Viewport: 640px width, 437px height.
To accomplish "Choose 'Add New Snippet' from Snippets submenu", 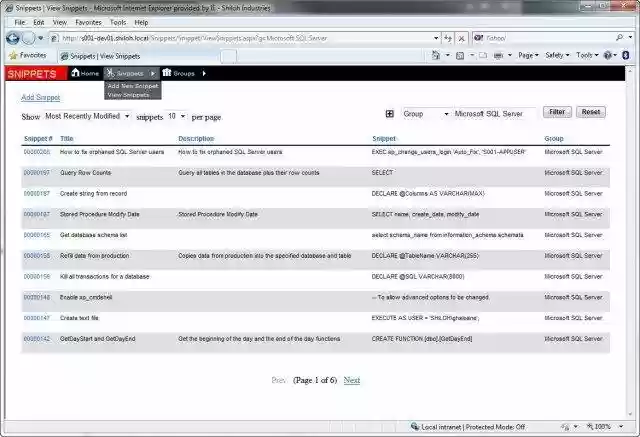I will [x=133, y=87].
